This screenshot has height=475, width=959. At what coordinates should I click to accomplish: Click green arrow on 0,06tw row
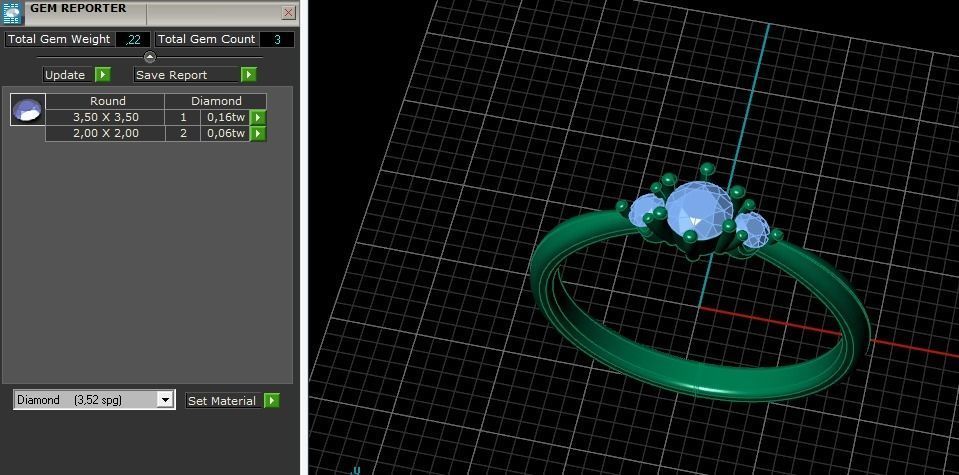pyautogui.click(x=259, y=133)
